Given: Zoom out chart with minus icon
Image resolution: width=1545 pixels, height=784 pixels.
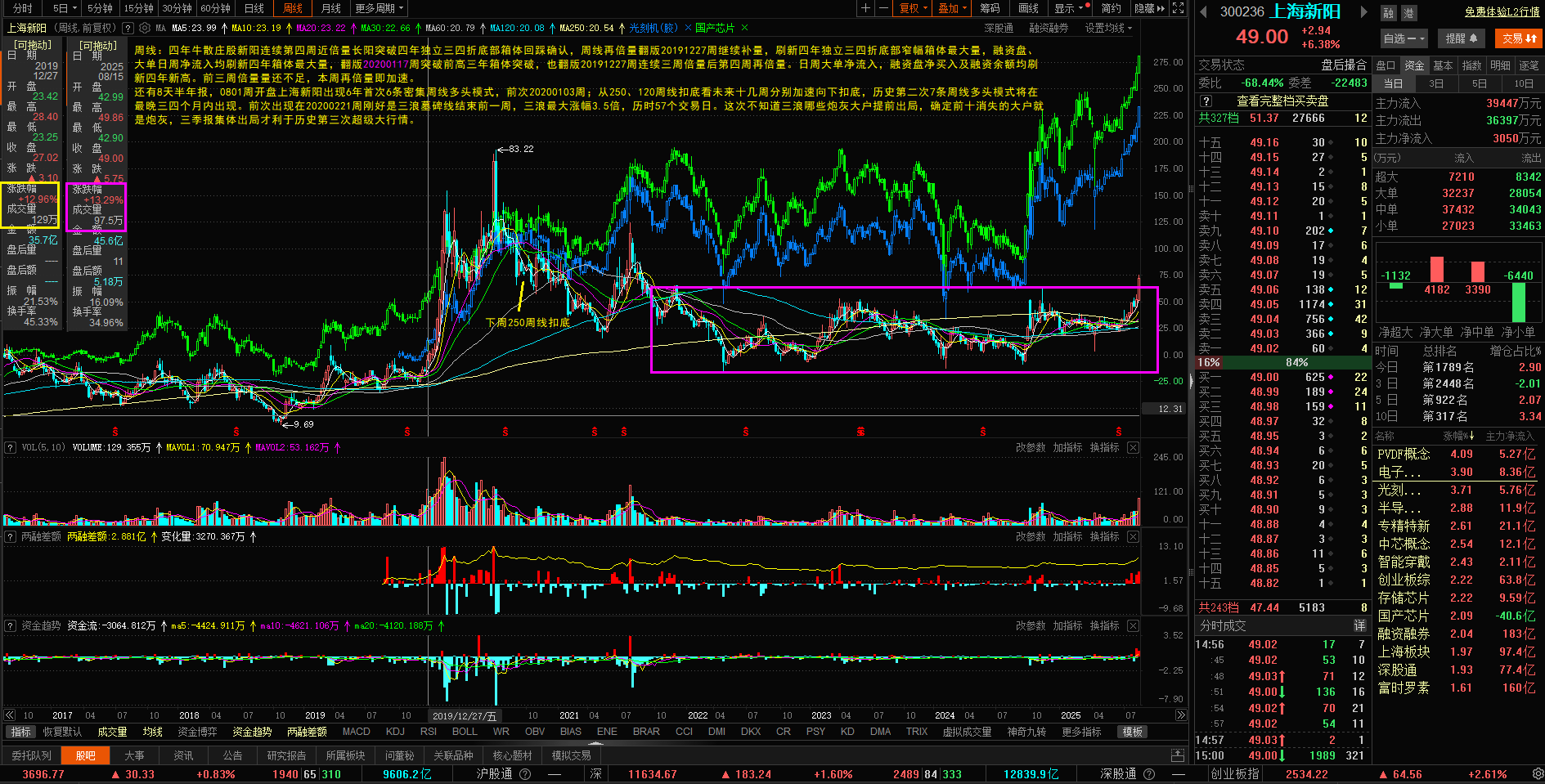Looking at the screenshot, I should [883, 8].
